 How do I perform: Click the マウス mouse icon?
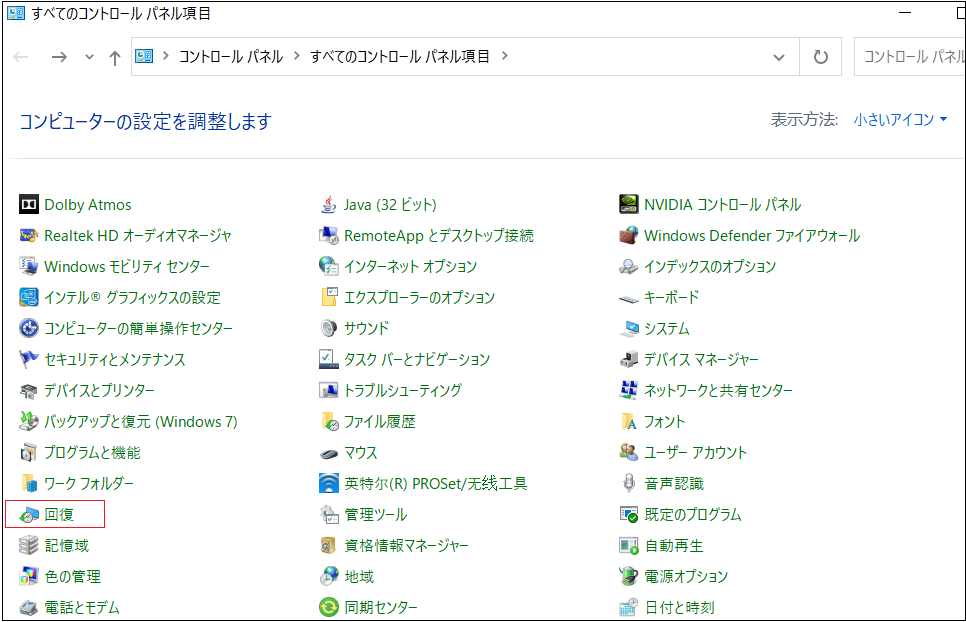(x=328, y=453)
